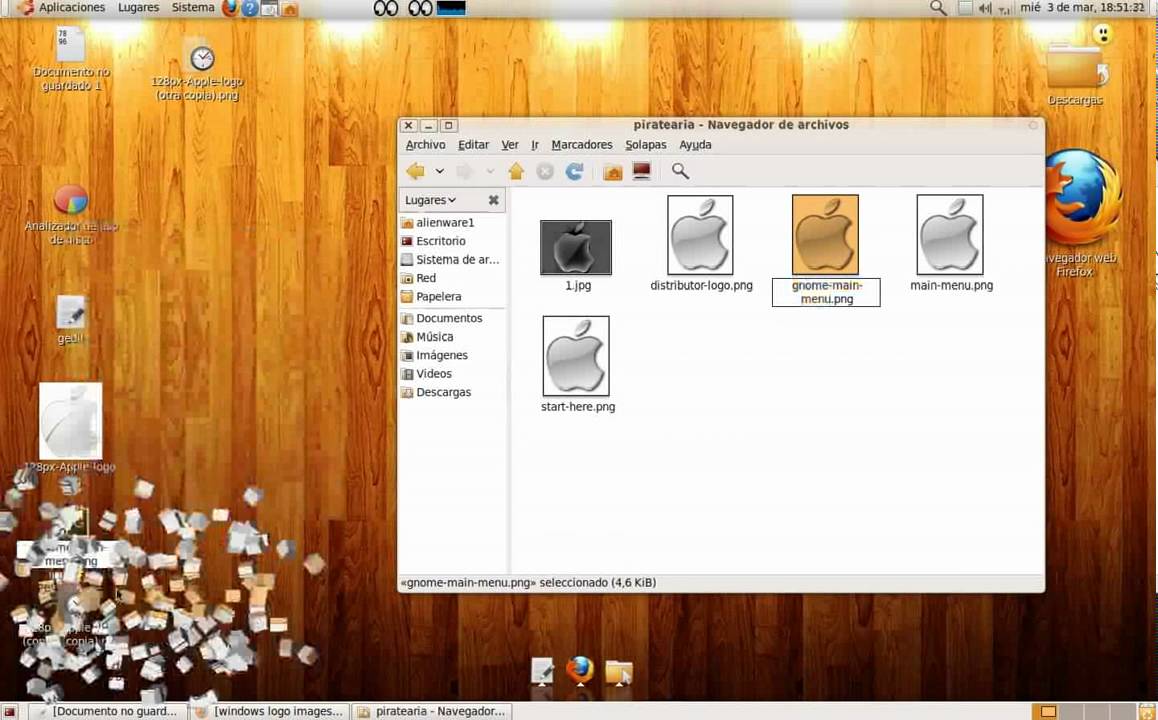1158x720 pixels.
Task: Click the calendar launcher in top panel
Action: (x=270, y=9)
